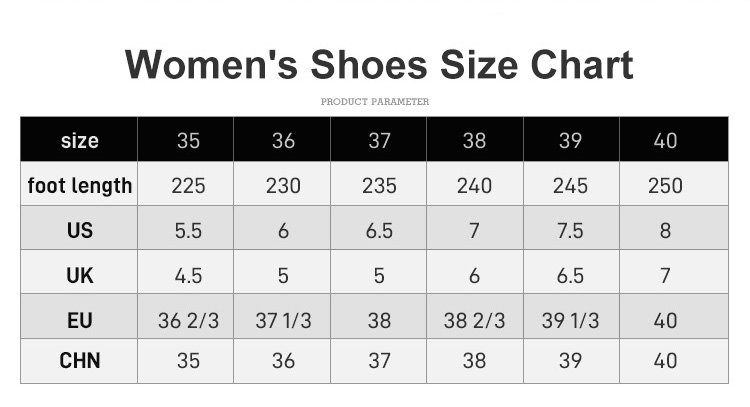750x407 pixels.
Task: Click the US size 7.5 cell
Action: tap(570, 230)
